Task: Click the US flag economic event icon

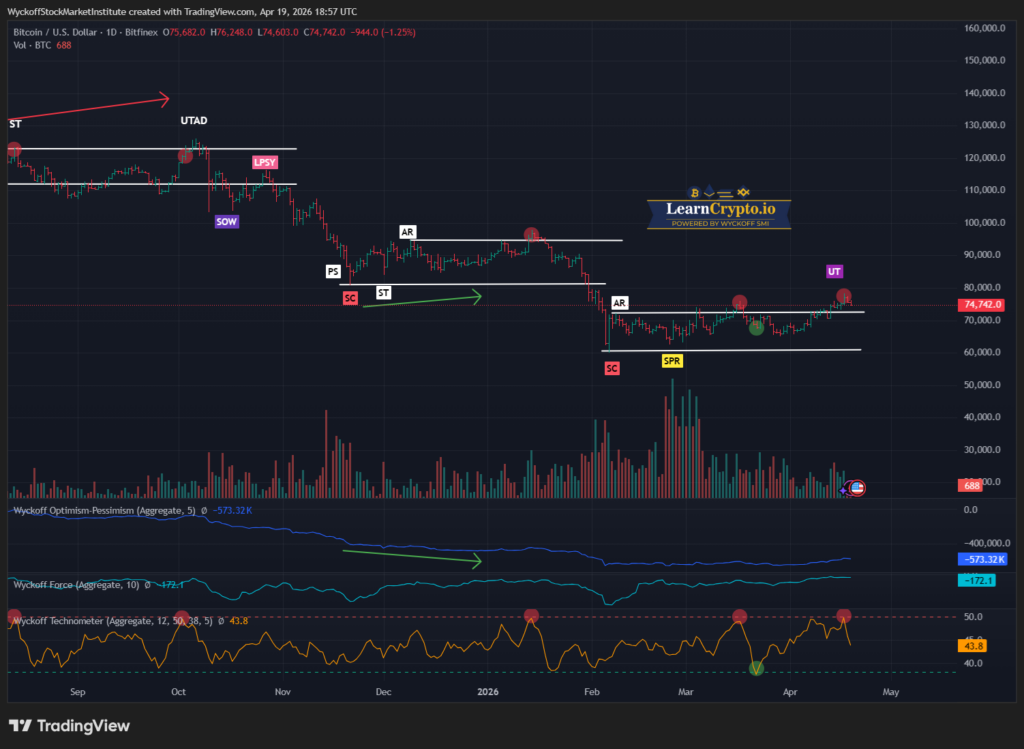Action: (x=857, y=488)
